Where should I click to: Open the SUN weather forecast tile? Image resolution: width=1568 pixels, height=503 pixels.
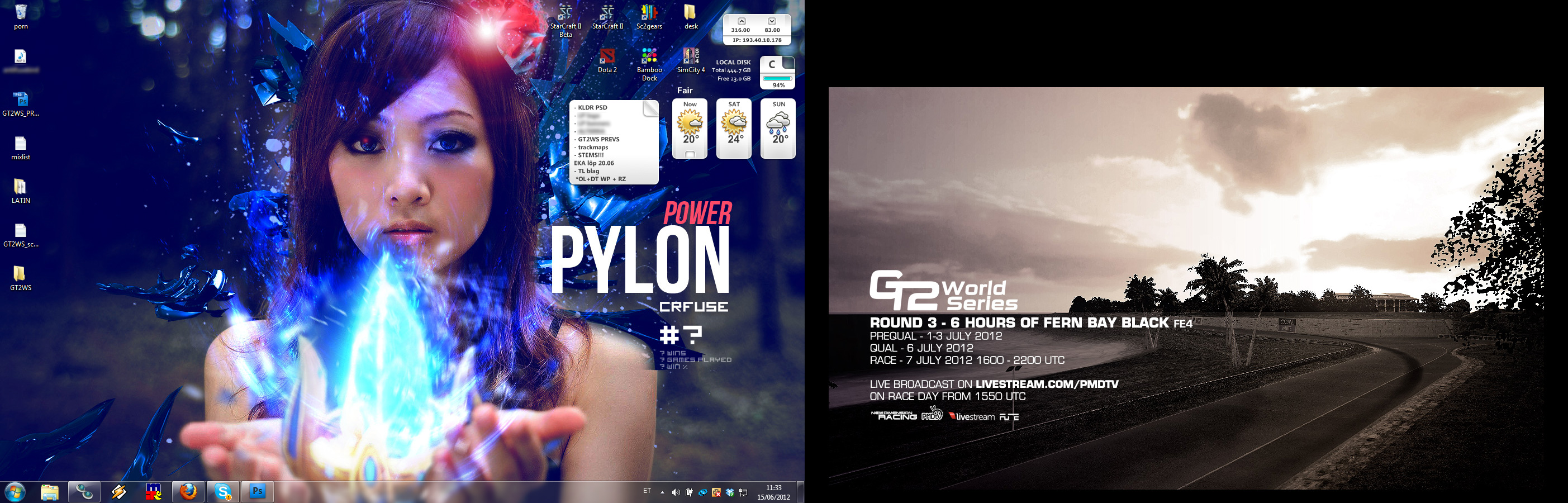778,128
